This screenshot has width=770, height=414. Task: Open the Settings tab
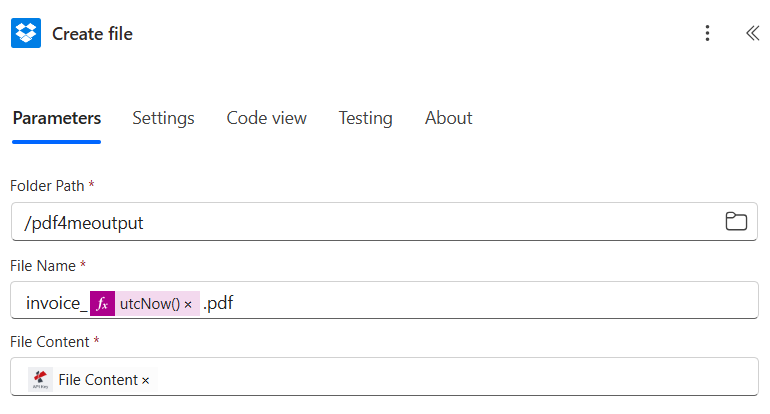[163, 118]
